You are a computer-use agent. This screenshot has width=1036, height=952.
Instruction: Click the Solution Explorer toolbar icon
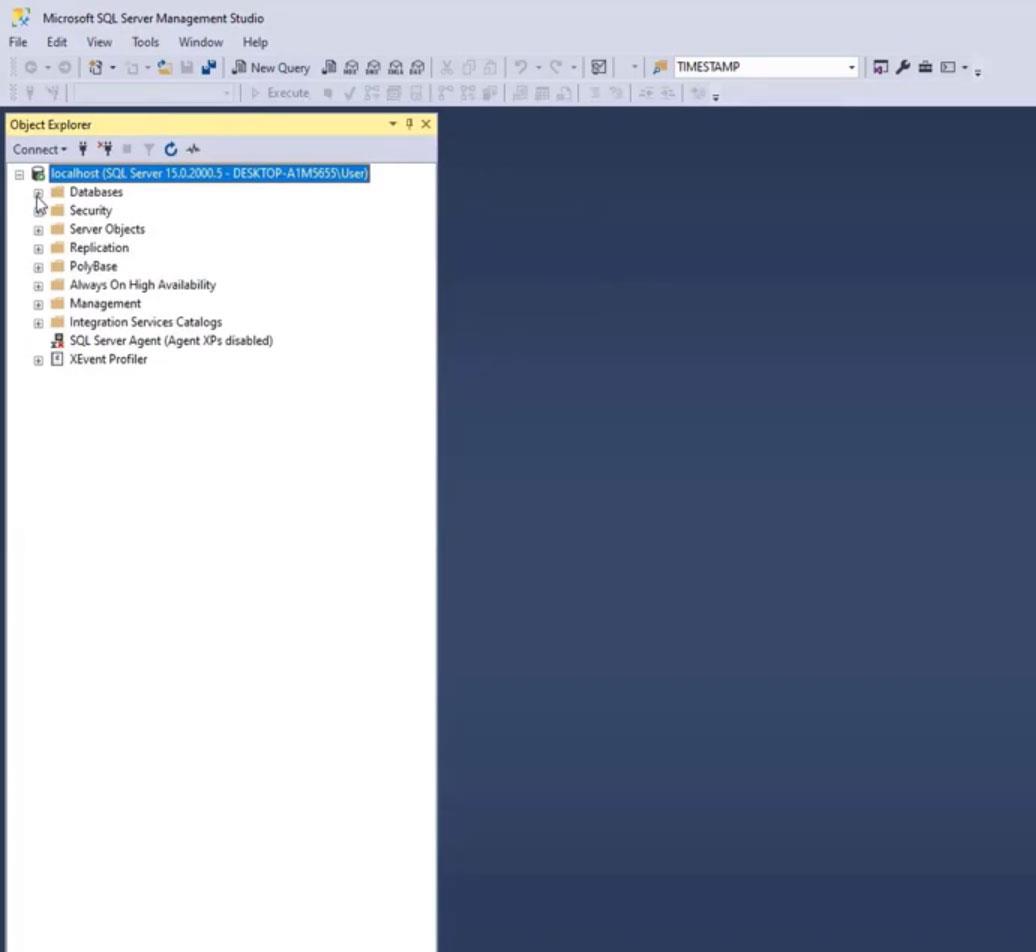880,67
